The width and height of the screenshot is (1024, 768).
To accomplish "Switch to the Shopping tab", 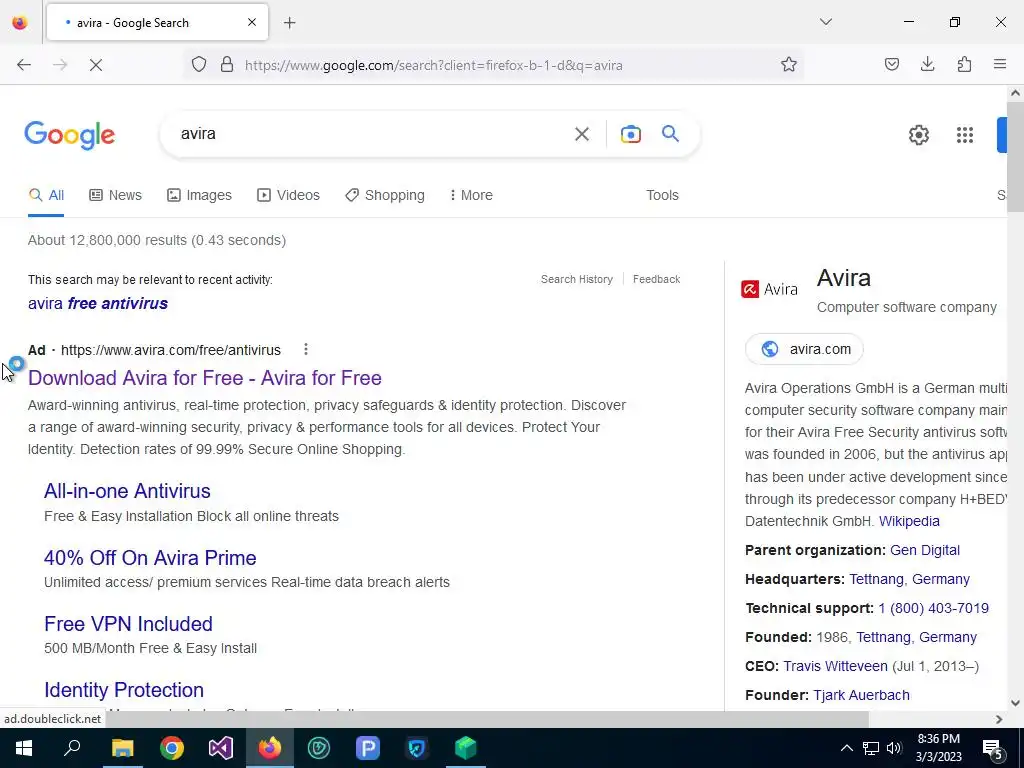I will point(385,195).
